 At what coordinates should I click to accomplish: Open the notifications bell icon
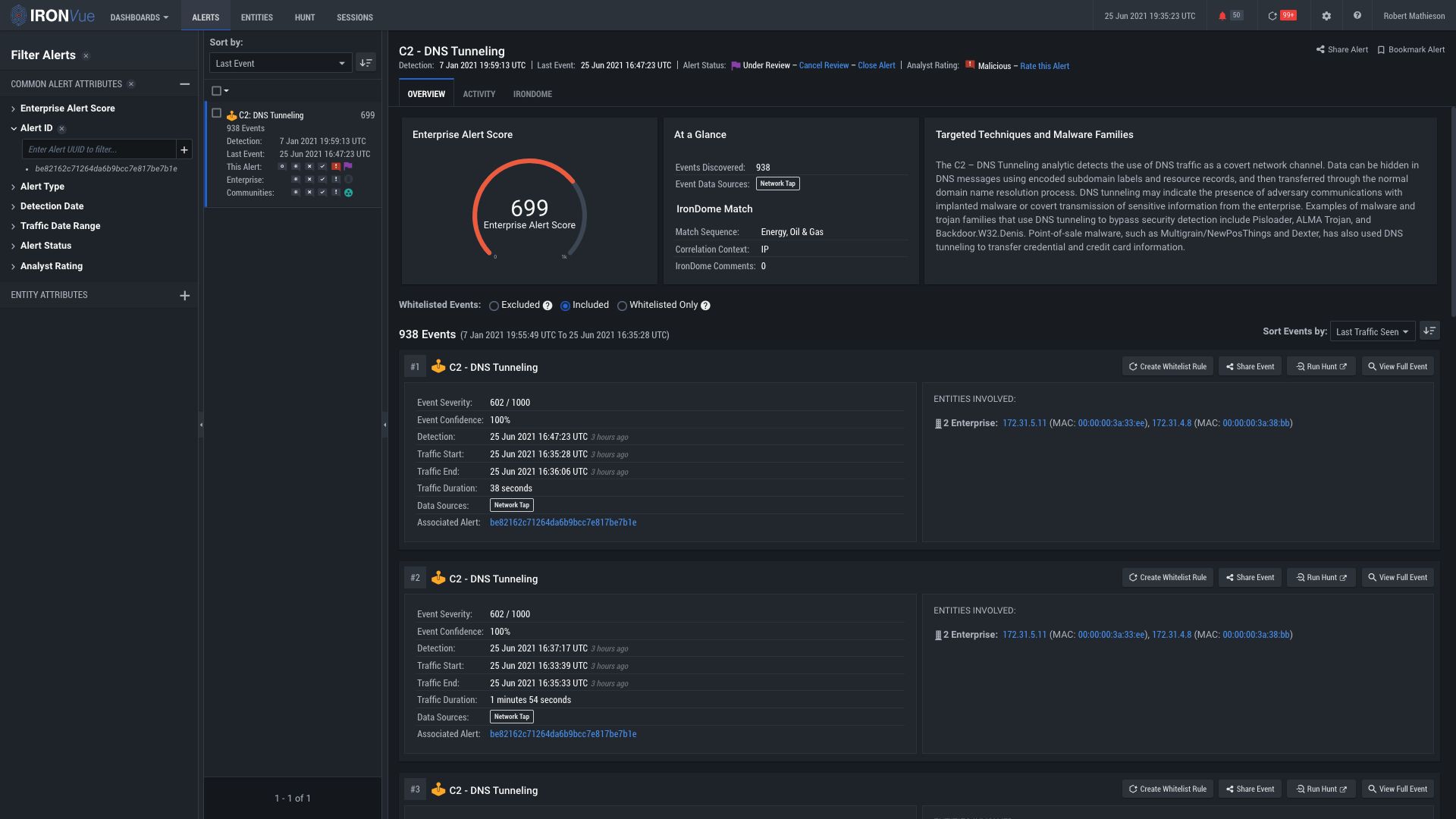pyautogui.click(x=1222, y=16)
